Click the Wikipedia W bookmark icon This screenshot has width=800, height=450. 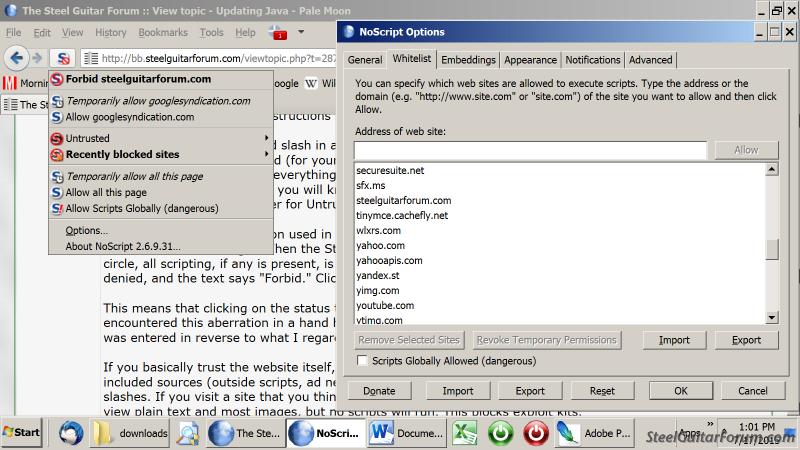tap(311, 83)
